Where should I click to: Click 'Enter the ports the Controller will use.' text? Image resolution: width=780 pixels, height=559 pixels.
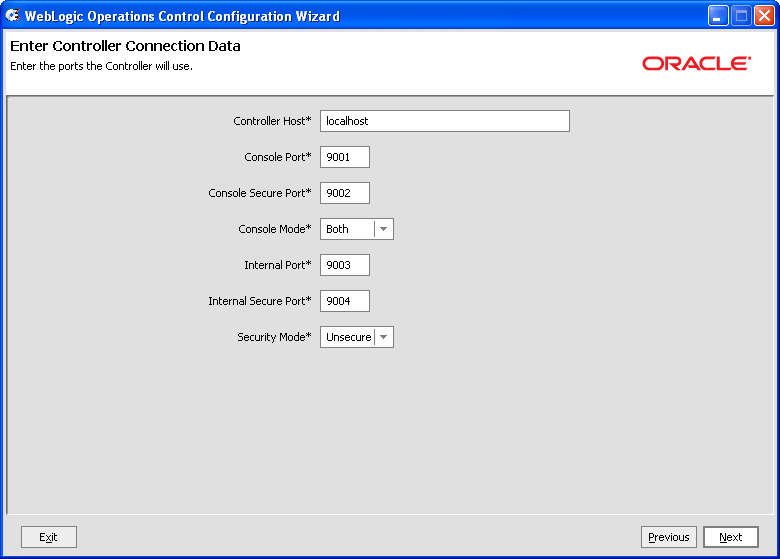tap(101, 66)
